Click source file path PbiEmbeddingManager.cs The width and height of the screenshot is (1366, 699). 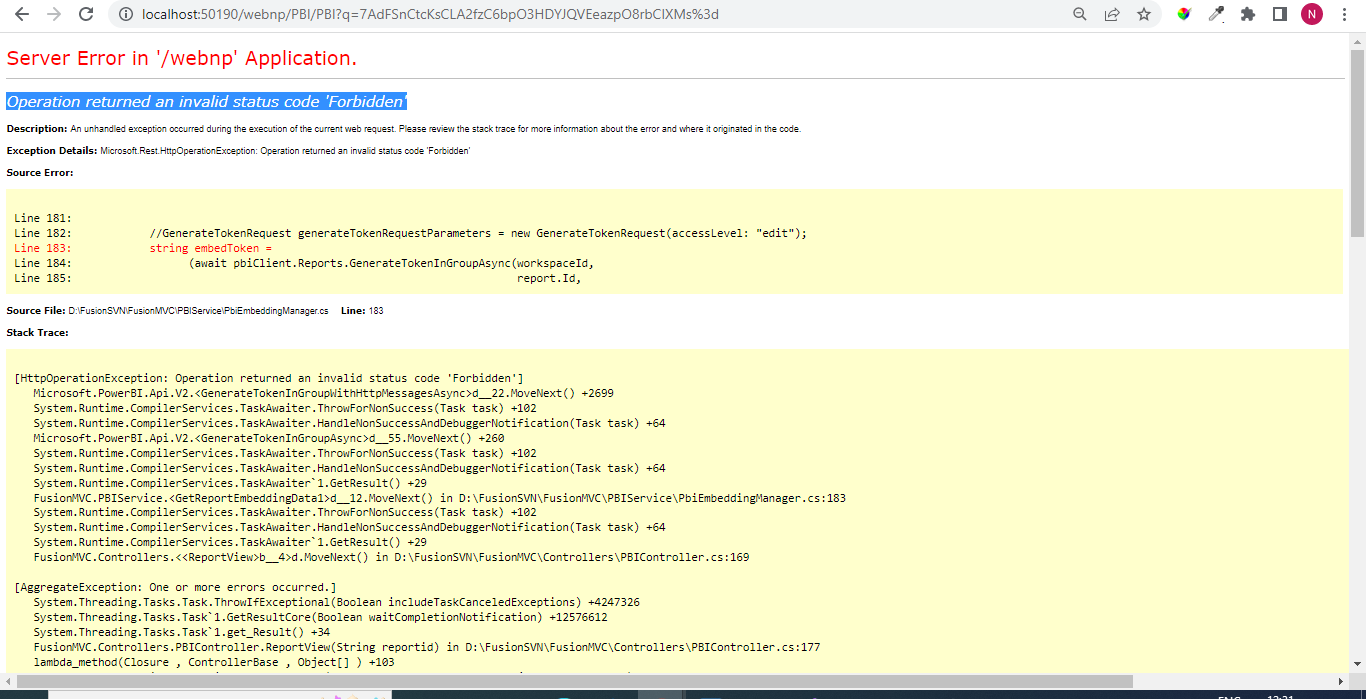[x=198, y=311]
